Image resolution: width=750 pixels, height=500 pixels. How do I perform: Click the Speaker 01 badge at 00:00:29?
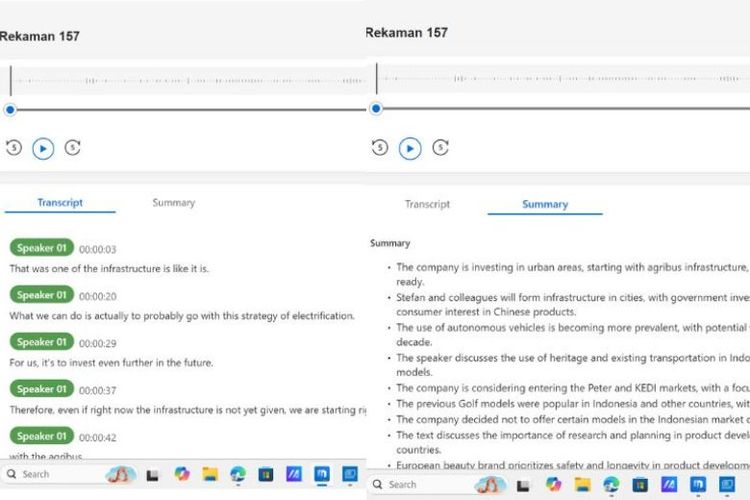(42, 342)
